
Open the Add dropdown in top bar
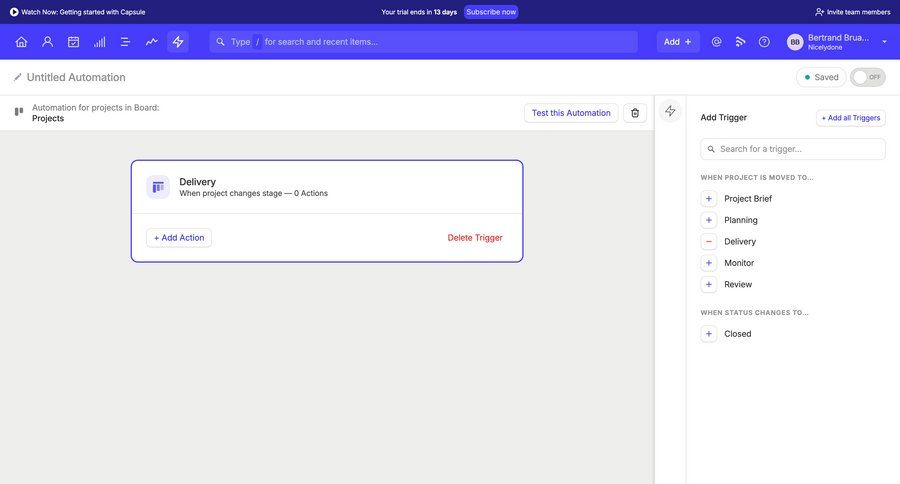coord(677,42)
